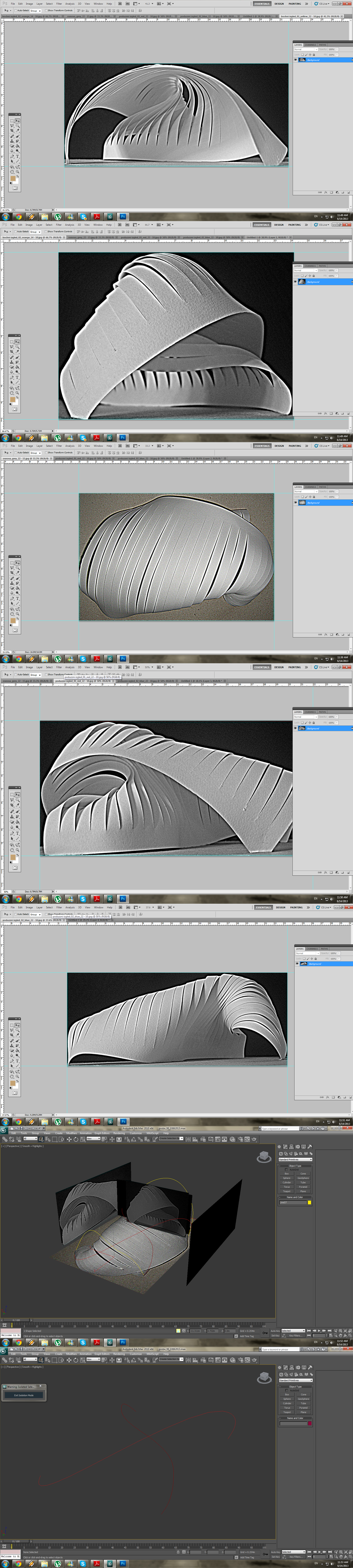Open Modify panel tab in shell-model 3ds Max window
The height and width of the screenshot is (1568, 353).
(x=285, y=1146)
